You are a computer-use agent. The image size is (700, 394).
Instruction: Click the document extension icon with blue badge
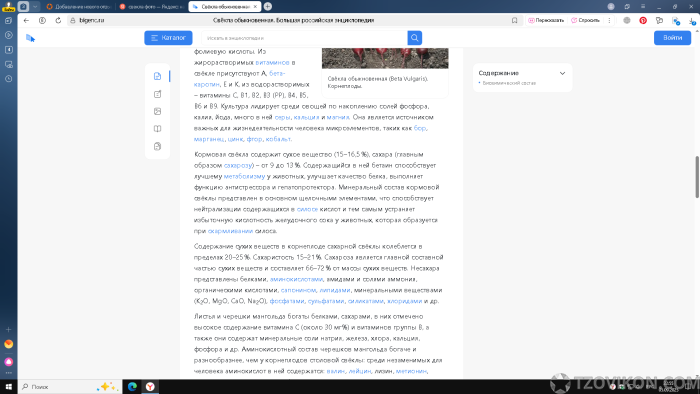pyautogui.click(x=675, y=21)
